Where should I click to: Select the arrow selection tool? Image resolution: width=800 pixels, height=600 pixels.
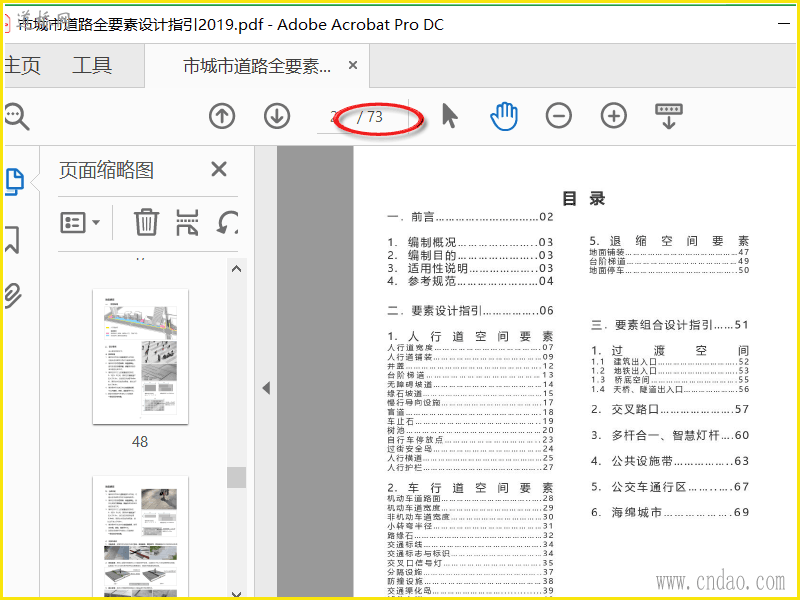tap(449, 116)
